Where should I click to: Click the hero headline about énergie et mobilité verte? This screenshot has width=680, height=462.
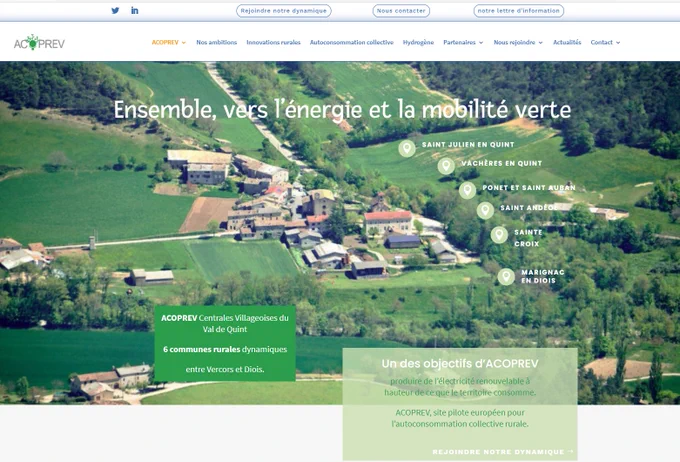342,109
